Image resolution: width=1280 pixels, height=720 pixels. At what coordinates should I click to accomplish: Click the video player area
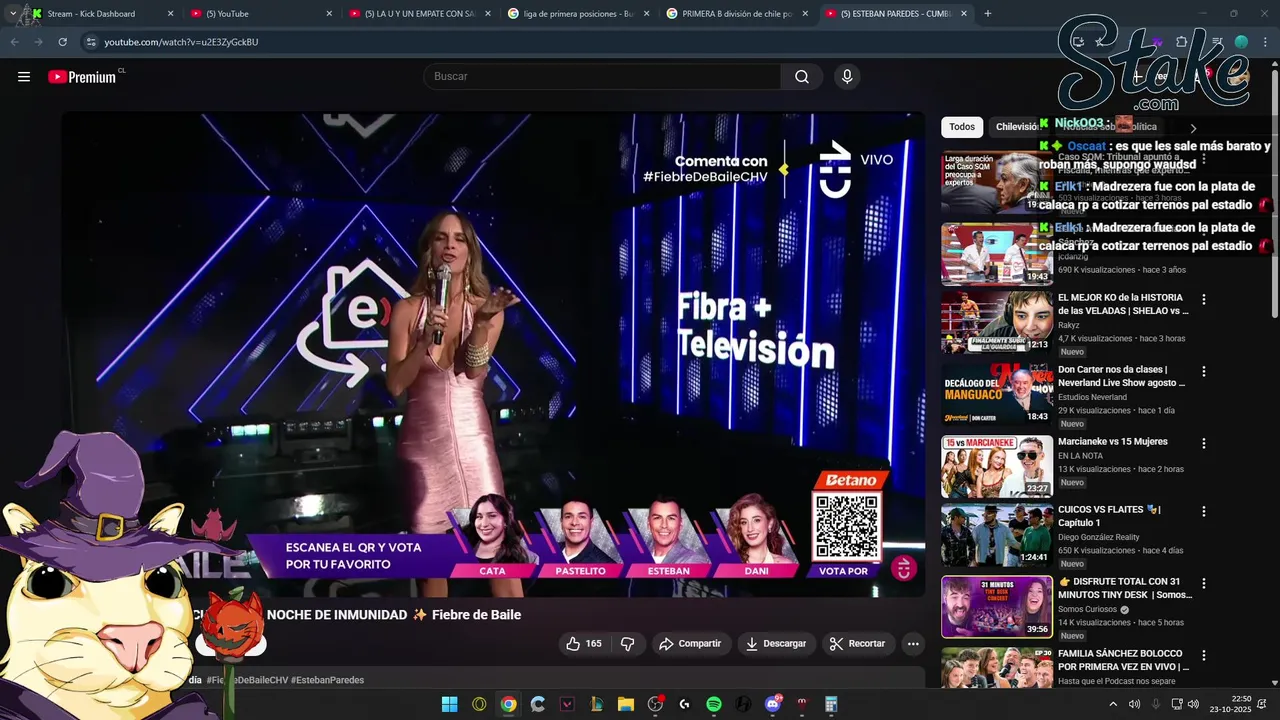pos(494,354)
